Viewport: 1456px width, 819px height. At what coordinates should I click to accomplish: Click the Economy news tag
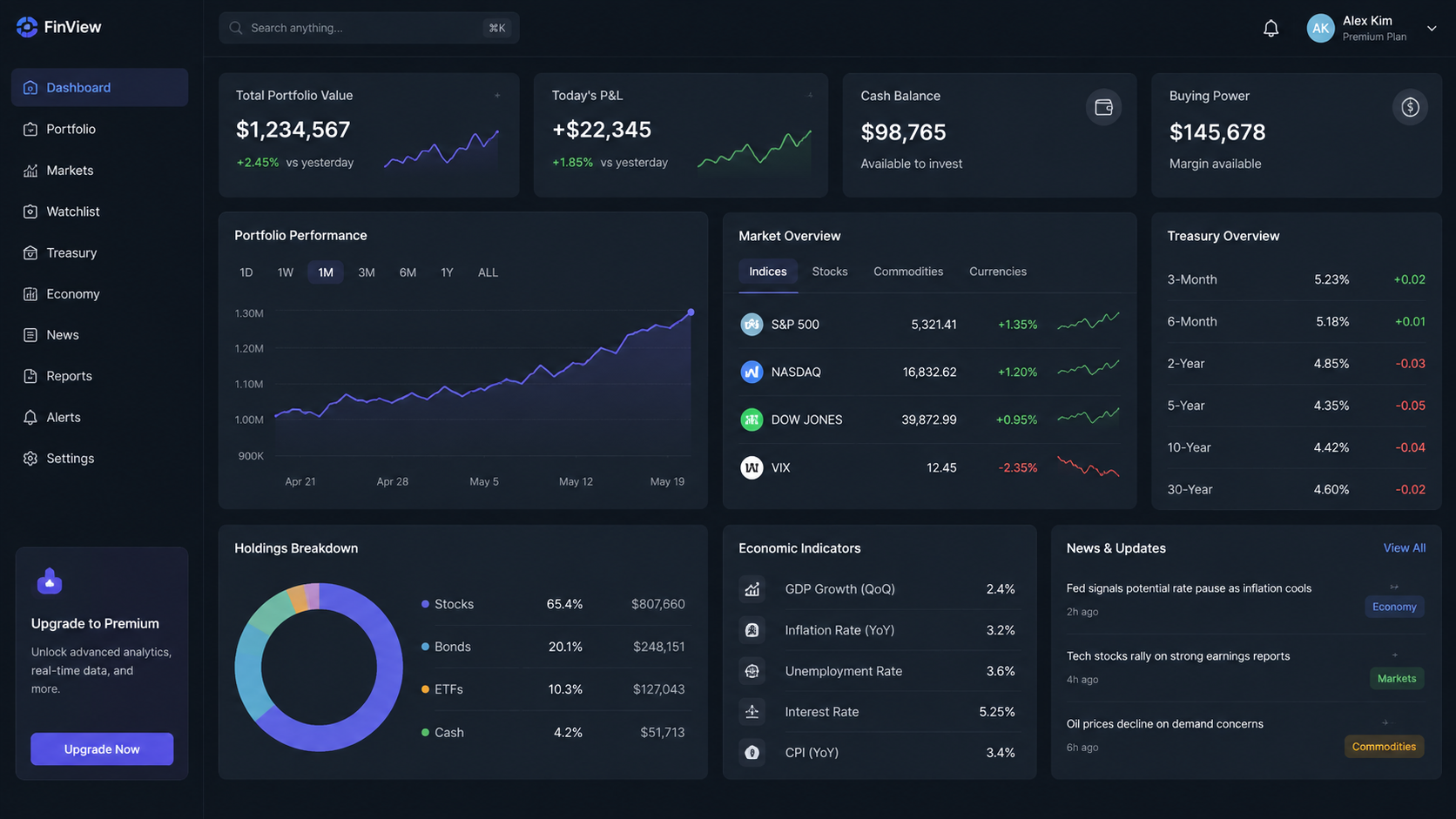[1394, 607]
